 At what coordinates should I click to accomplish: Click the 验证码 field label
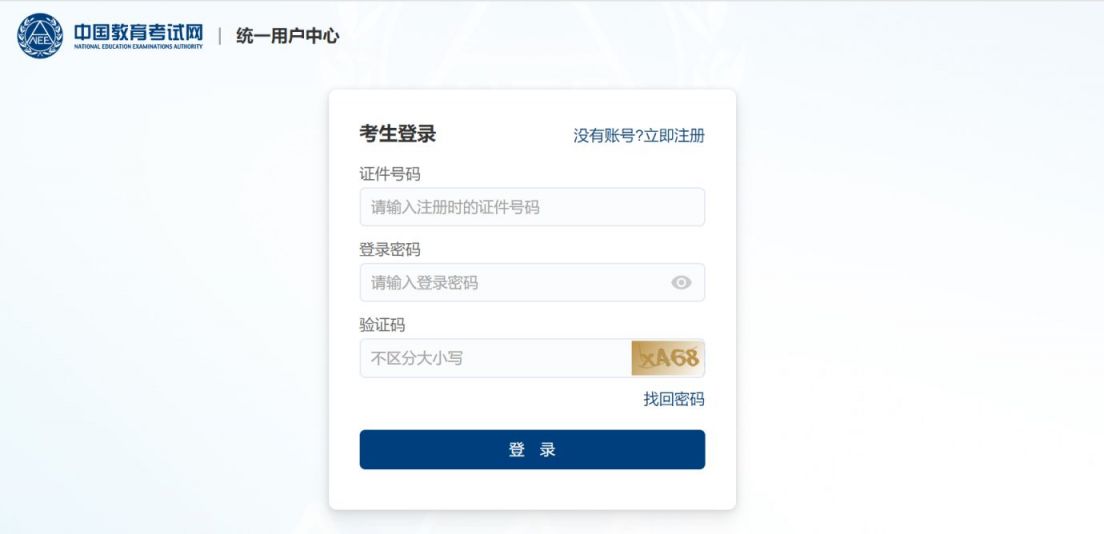pos(382,325)
